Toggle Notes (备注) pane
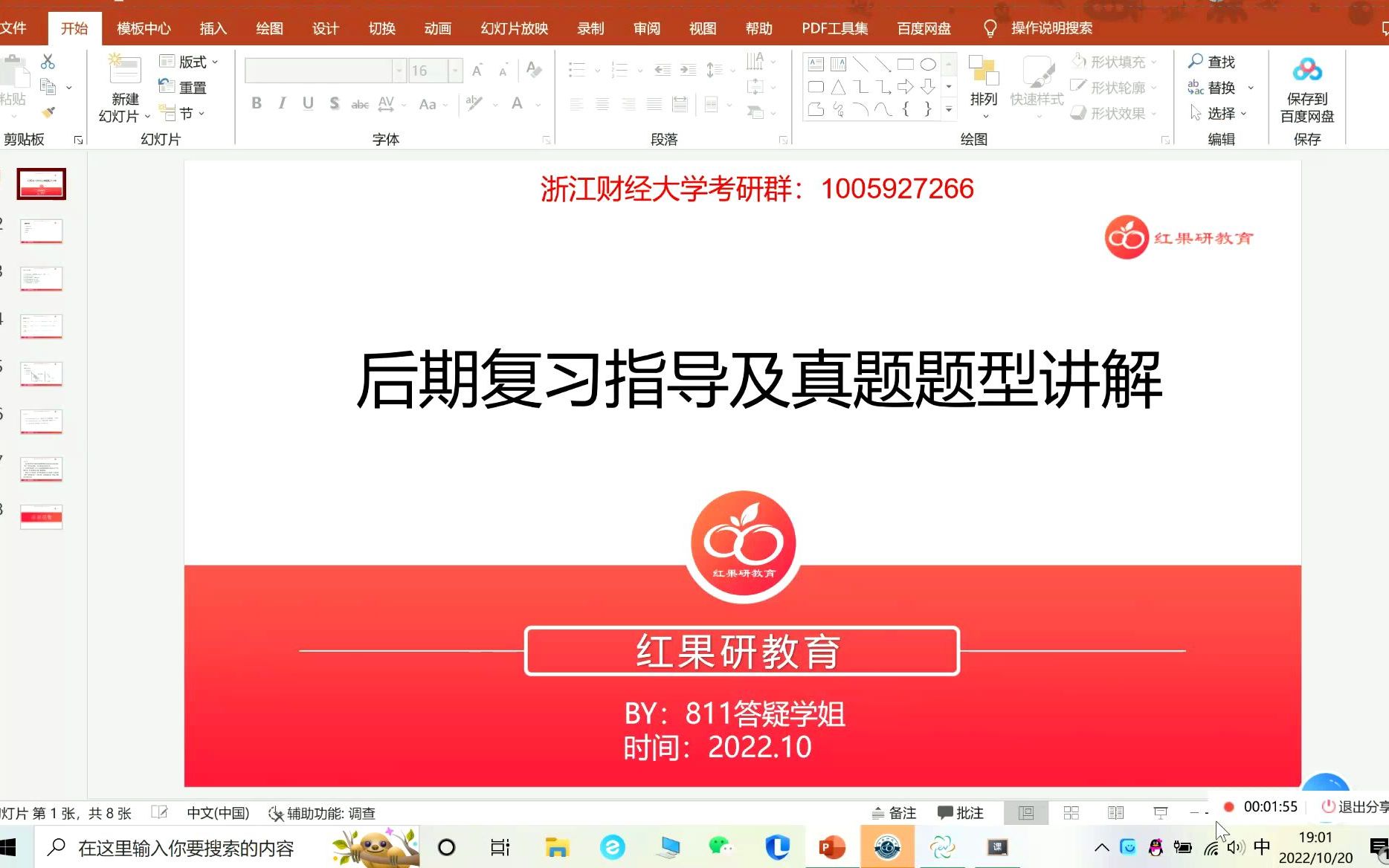The image size is (1389, 868). coord(894,813)
